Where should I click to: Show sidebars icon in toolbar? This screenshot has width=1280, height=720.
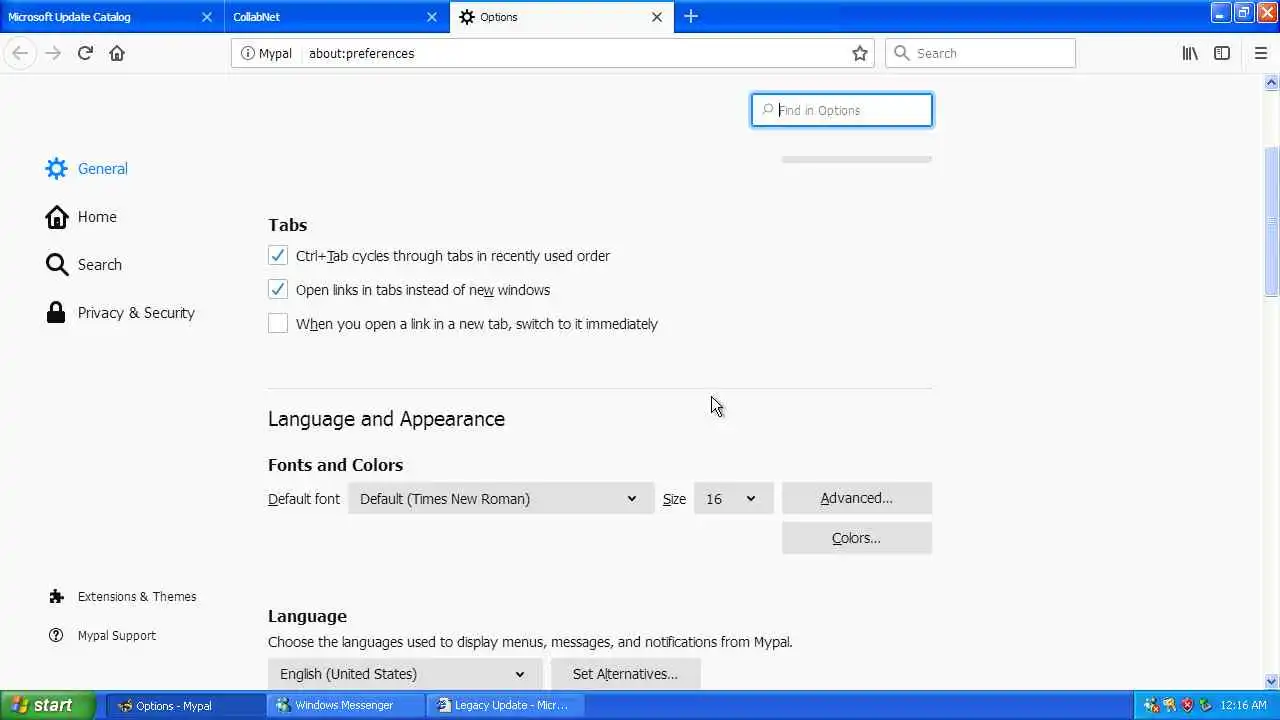pyautogui.click(x=1222, y=53)
